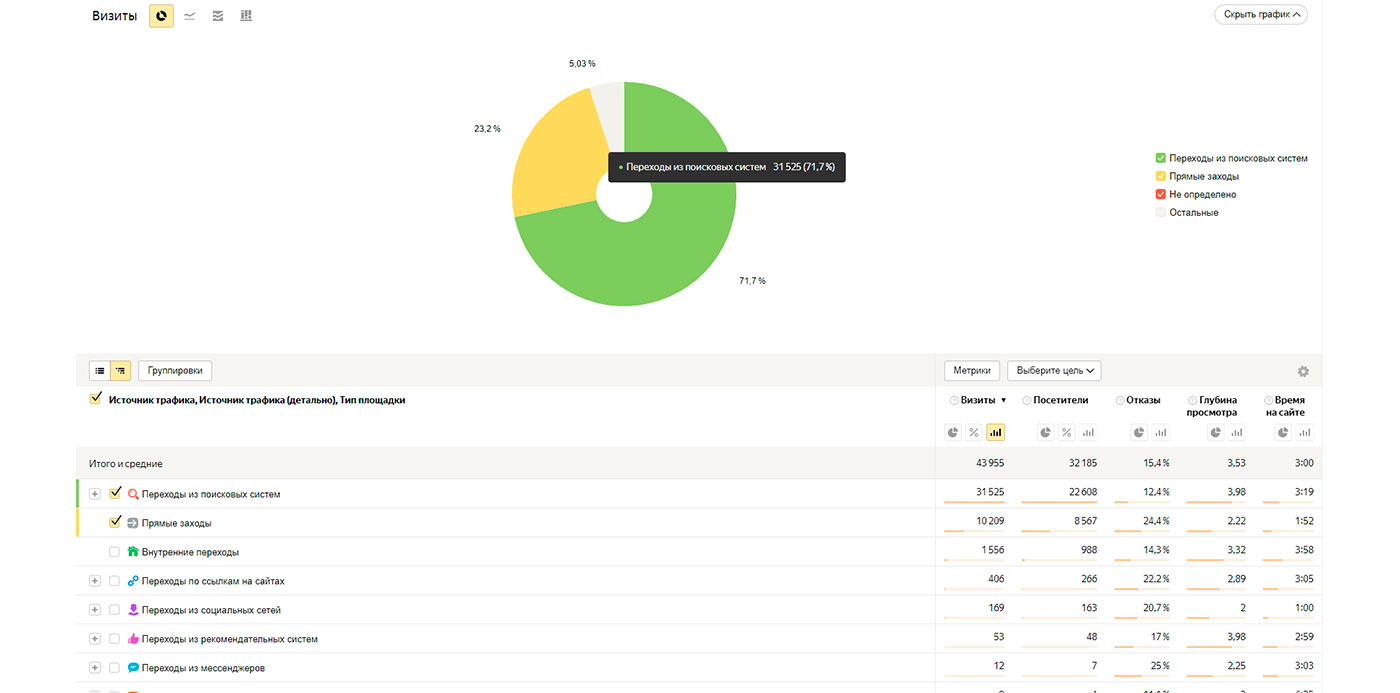Uncheck Переходы из поисковых систем row checkbox
Image resolution: width=1400 pixels, height=693 pixels.
(114, 493)
